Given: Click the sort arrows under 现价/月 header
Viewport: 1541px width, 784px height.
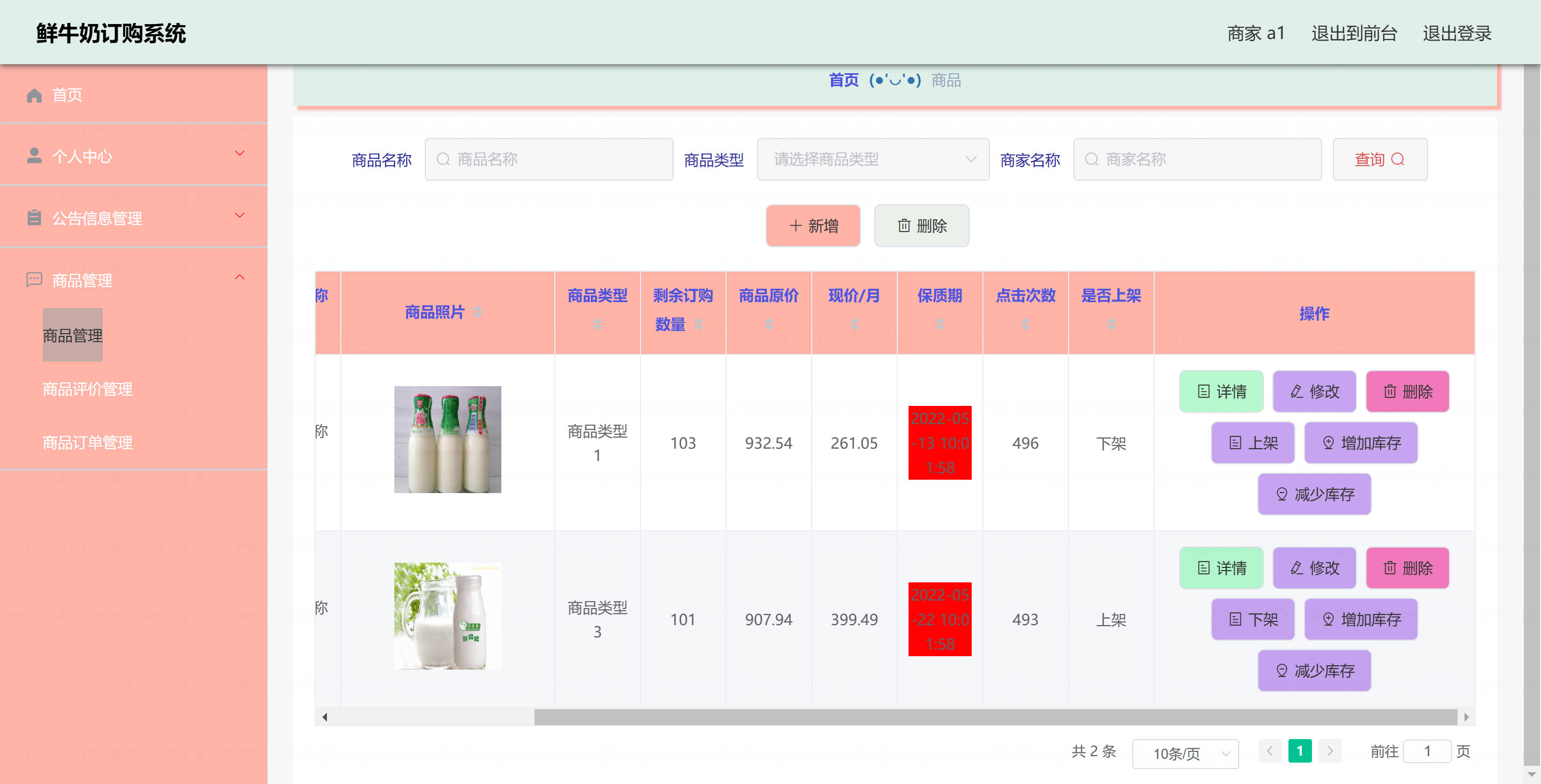Looking at the screenshot, I should 855,324.
